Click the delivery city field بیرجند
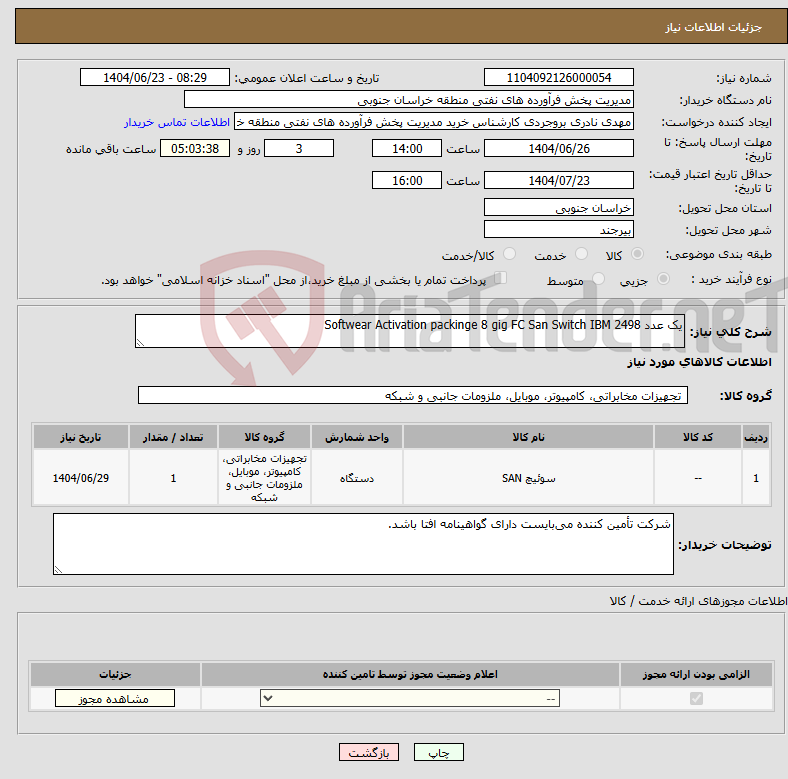Viewport: 788px width, 779px height. [558, 230]
